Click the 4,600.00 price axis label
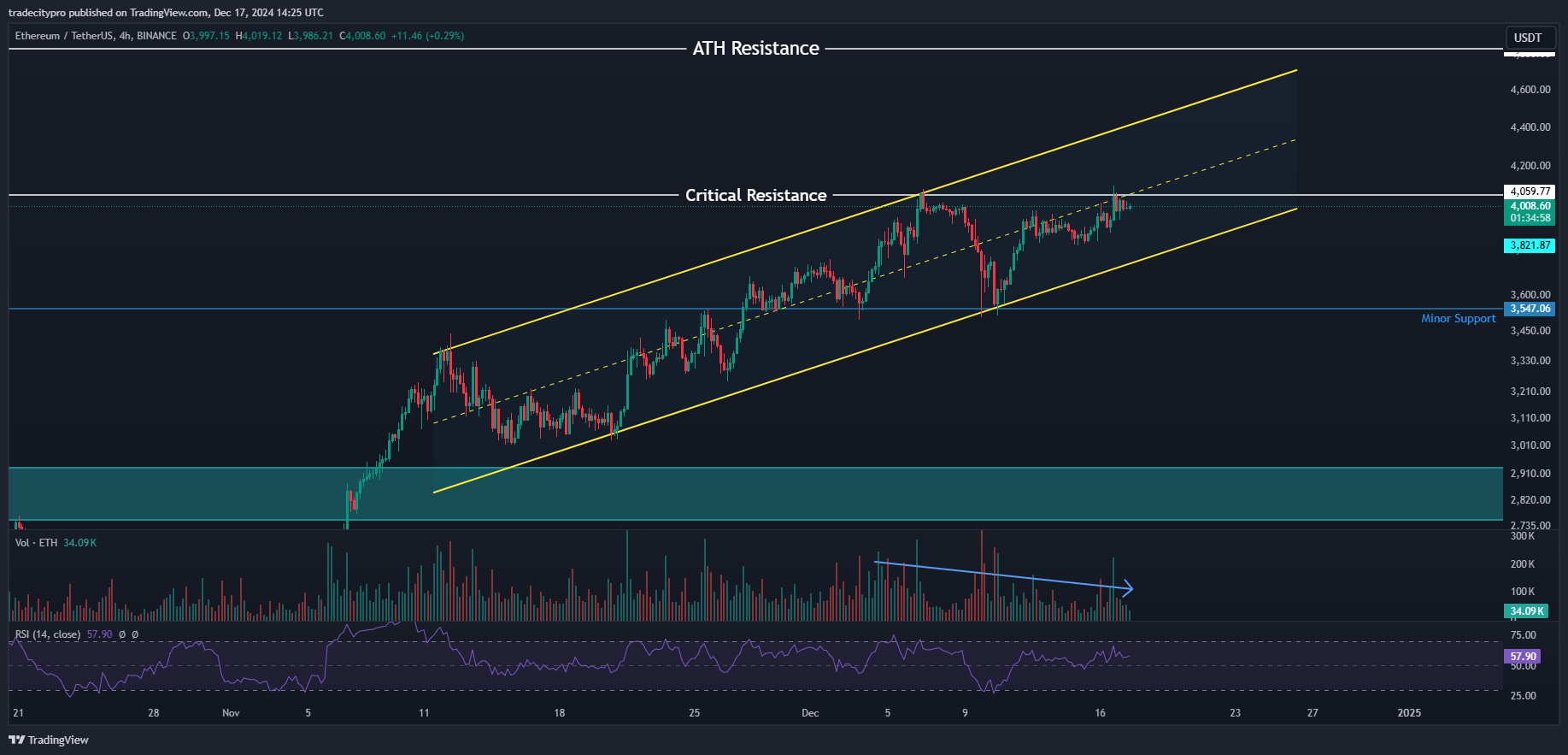This screenshot has height=755, width=1568. click(1530, 90)
